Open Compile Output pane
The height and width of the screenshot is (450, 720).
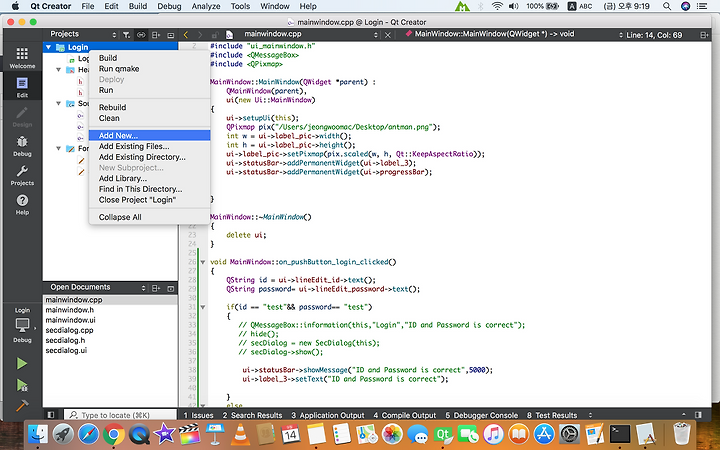pos(405,415)
